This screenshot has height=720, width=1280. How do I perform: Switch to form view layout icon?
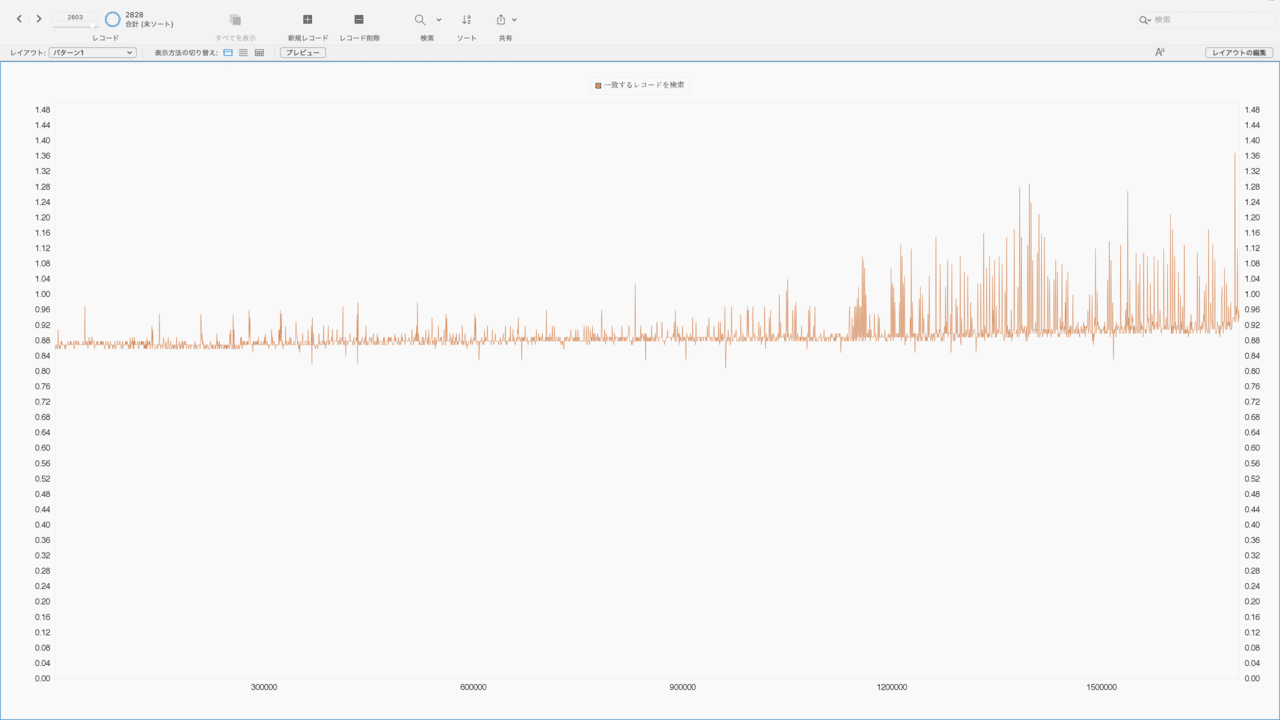coord(228,52)
